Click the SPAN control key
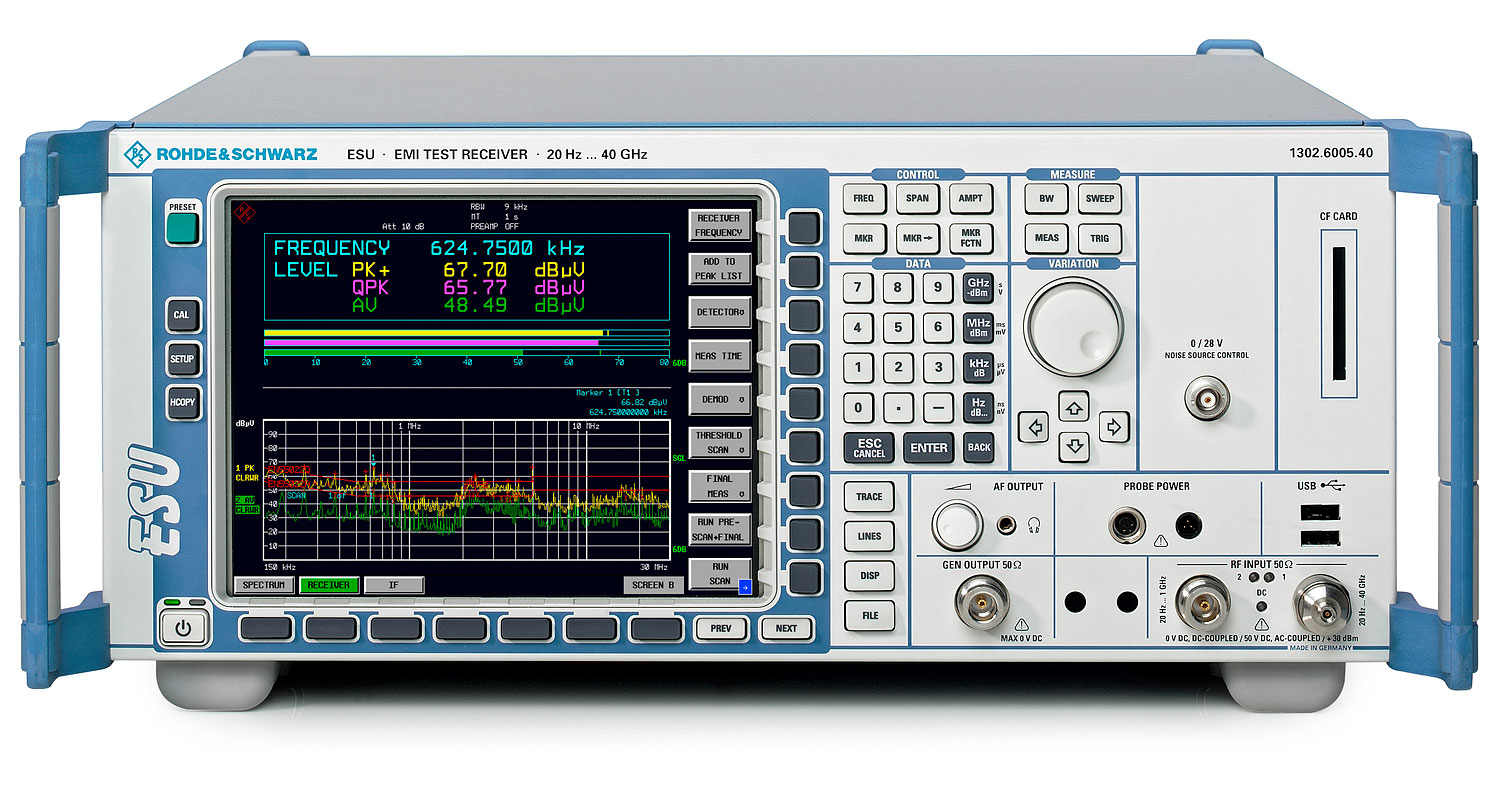This screenshot has height=800, width=1500. coord(917,199)
